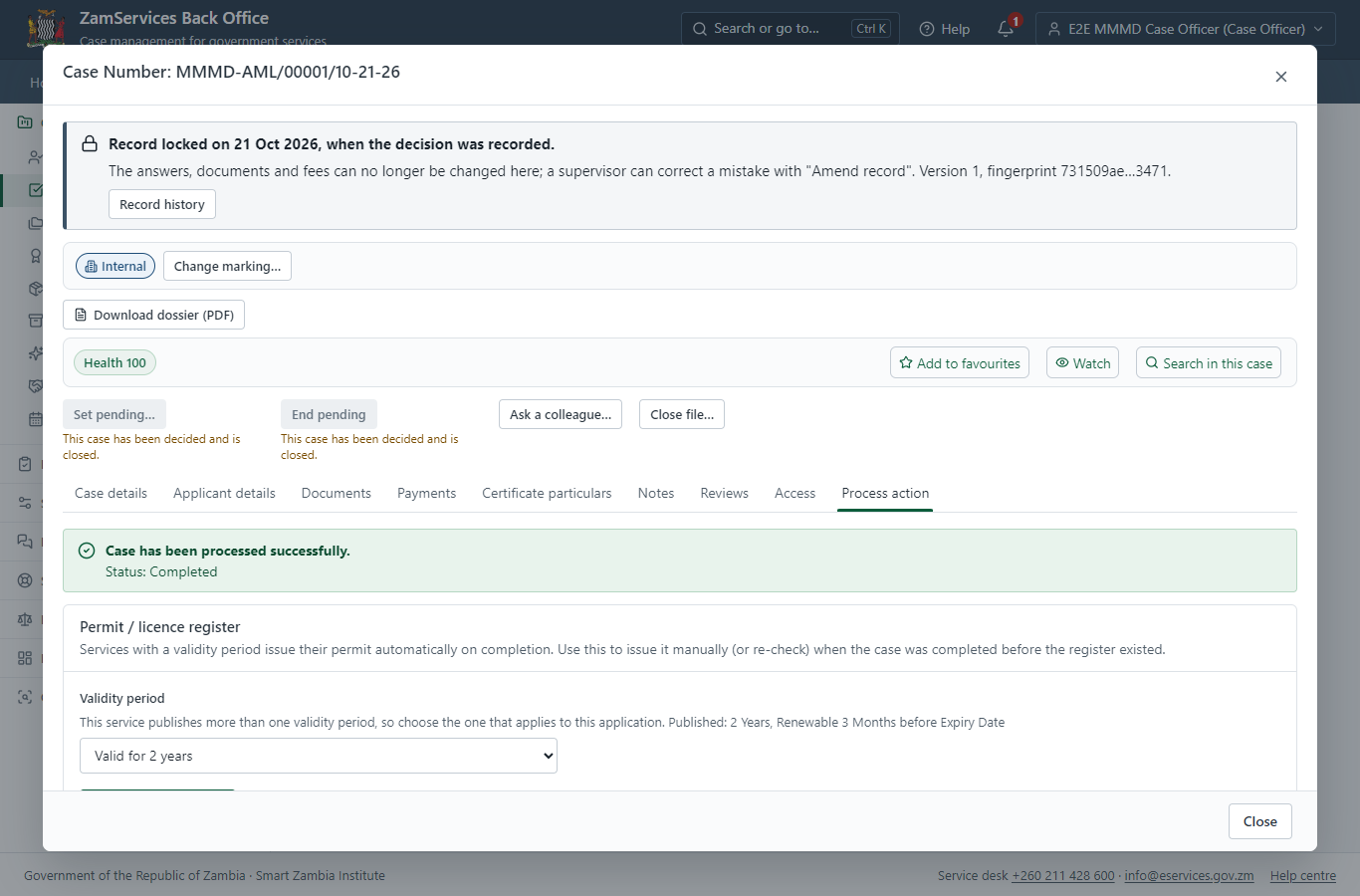
Task: Click the stacked folders icon in the sidebar
Action: (x=35, y=223)
